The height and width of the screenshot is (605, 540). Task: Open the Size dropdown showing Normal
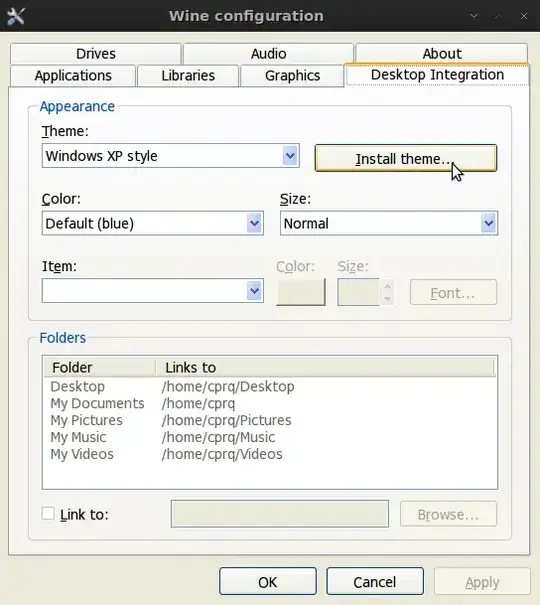(389, 223)
